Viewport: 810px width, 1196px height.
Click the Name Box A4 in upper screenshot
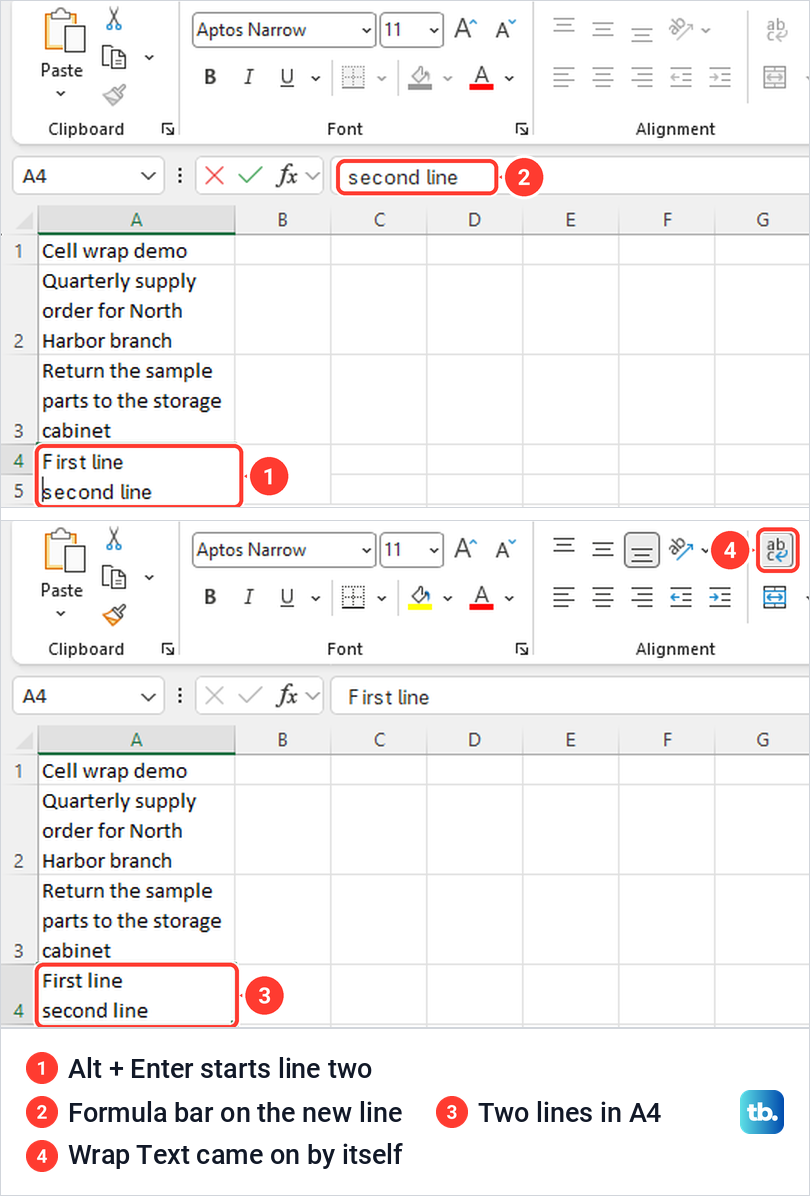coord(88,176)
